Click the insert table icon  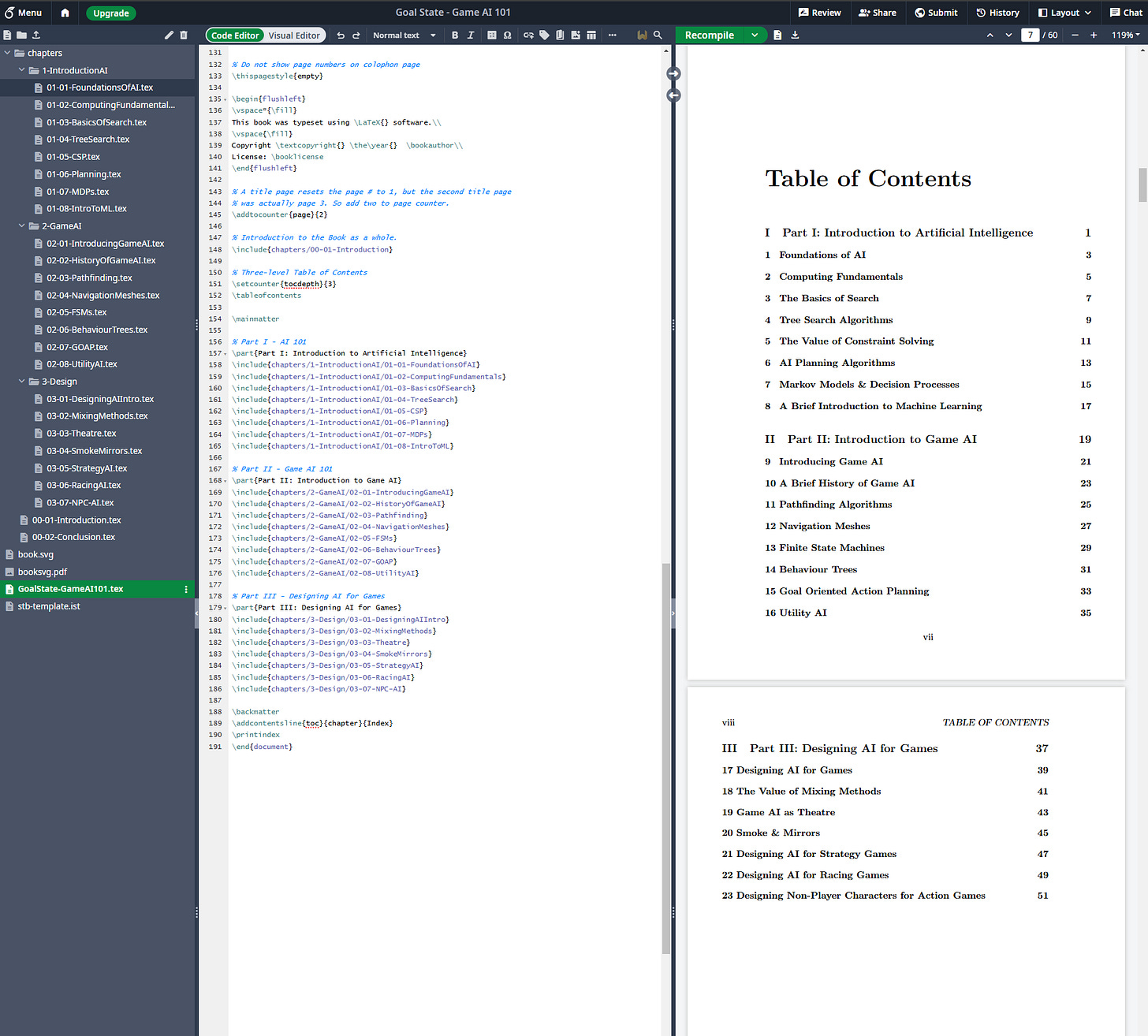[x=591, y=35]
